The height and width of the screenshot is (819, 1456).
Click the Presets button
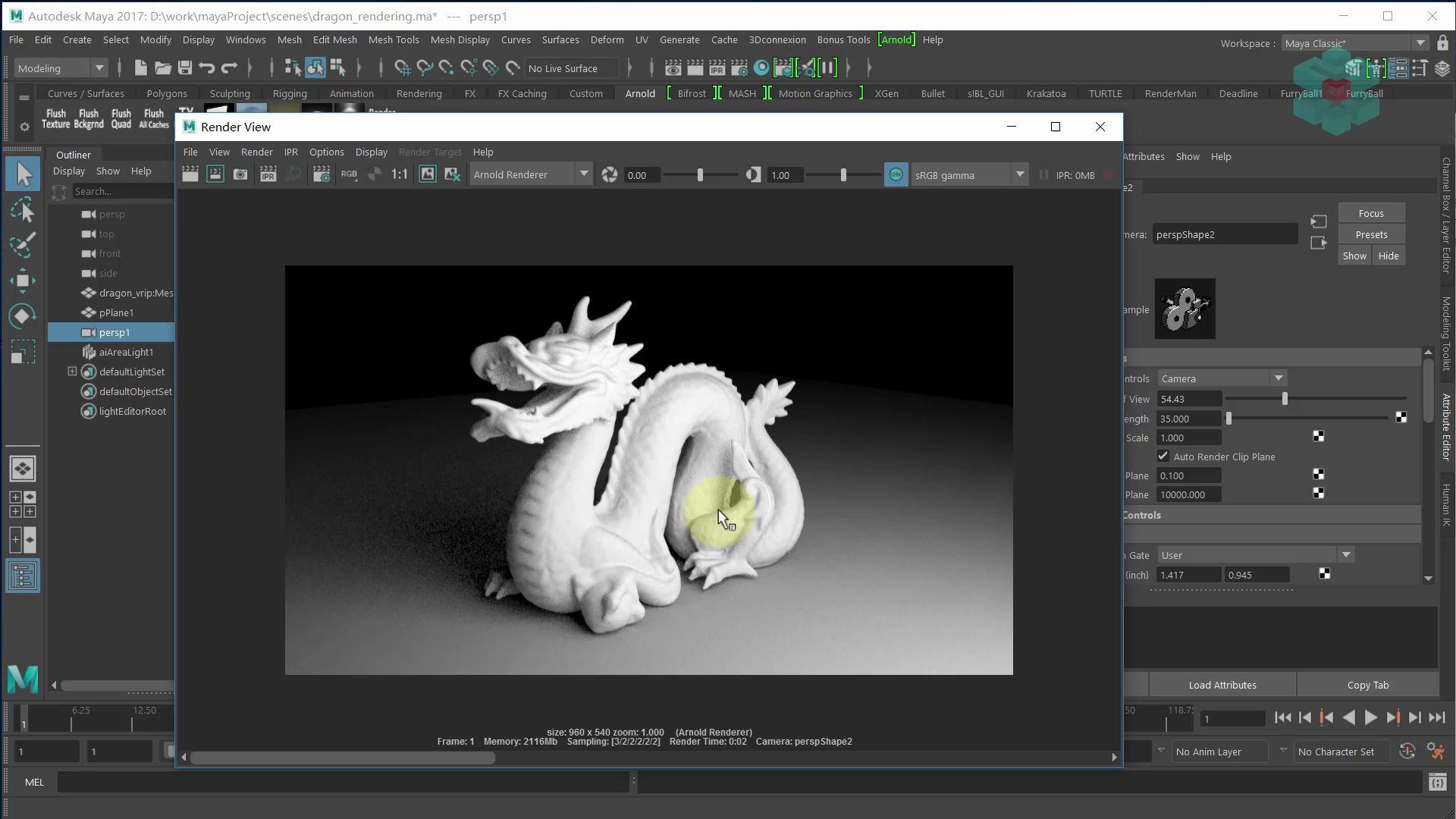tap(1371, 234)
